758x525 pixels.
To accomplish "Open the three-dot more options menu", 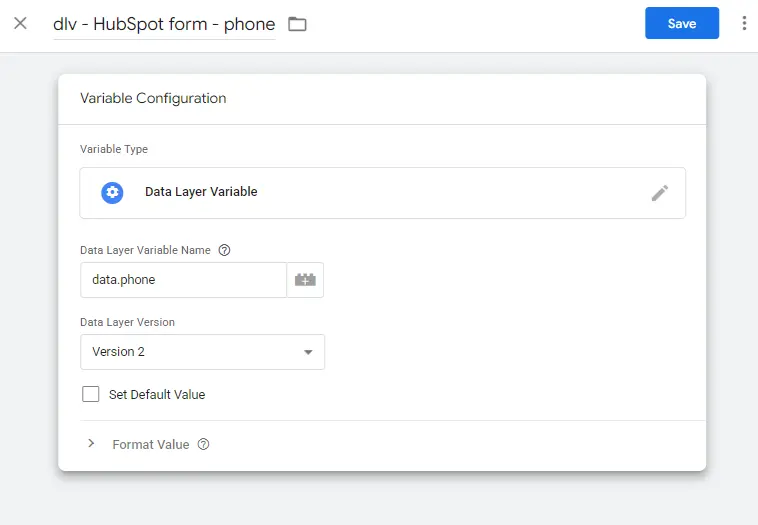I will pos(744,23).
